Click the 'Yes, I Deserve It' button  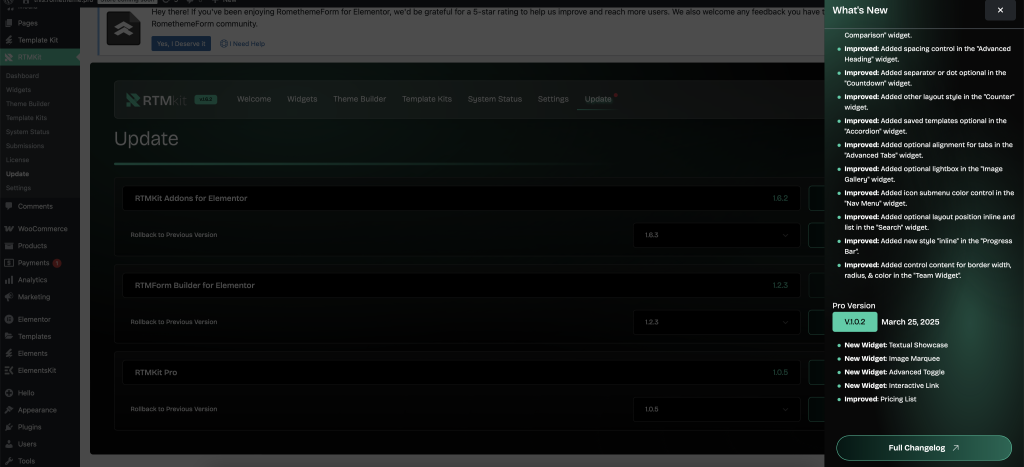pos(181,44)
